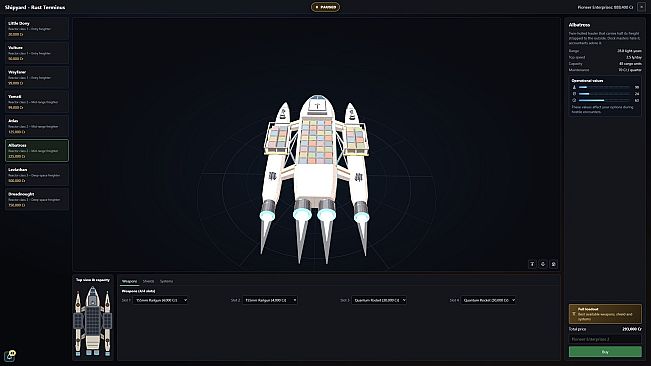
Task: Click the first 3D viewport control icon
Action: pyautogui.click(x=532, y=264)
